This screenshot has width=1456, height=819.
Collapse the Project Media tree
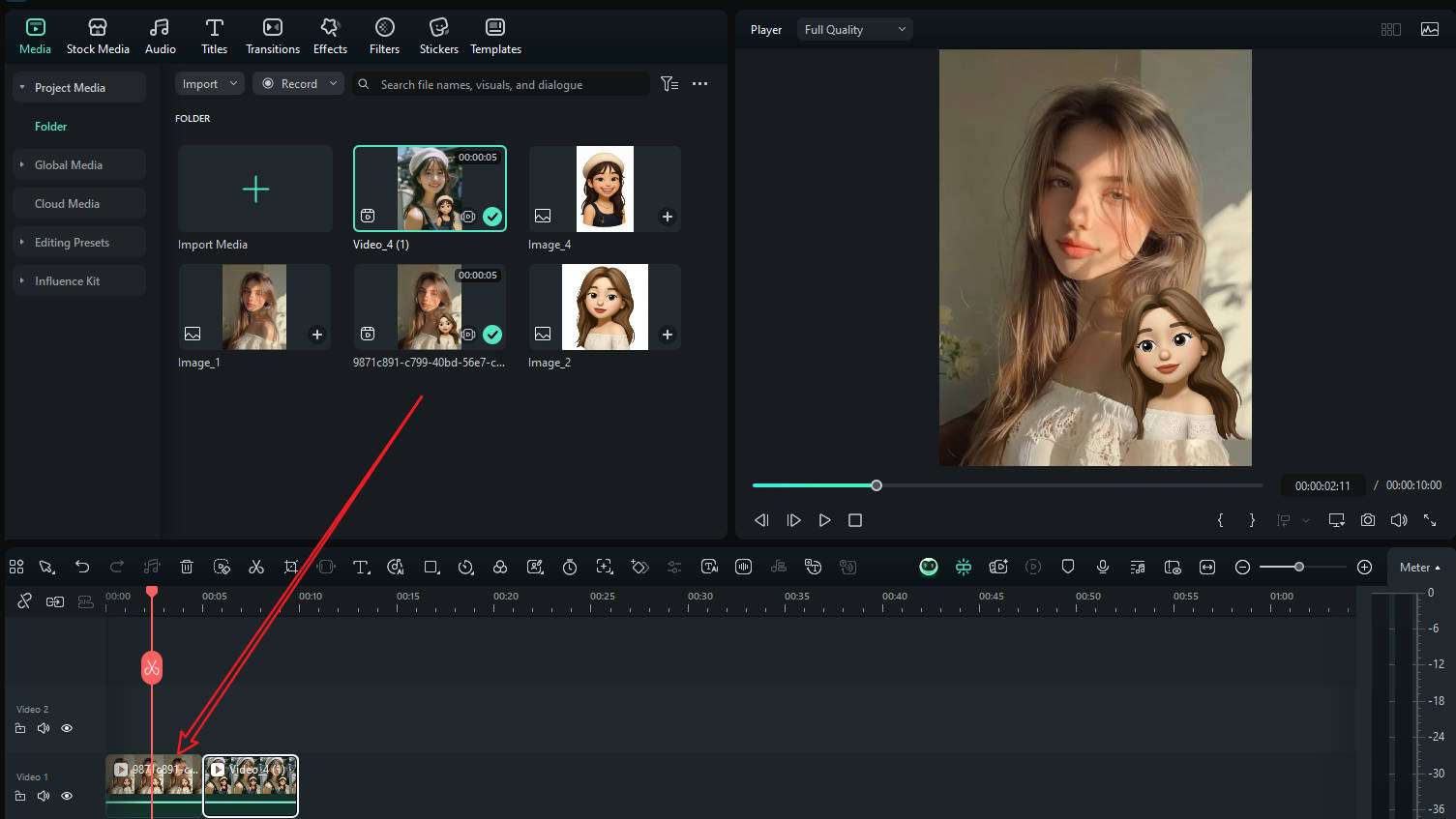22,87
